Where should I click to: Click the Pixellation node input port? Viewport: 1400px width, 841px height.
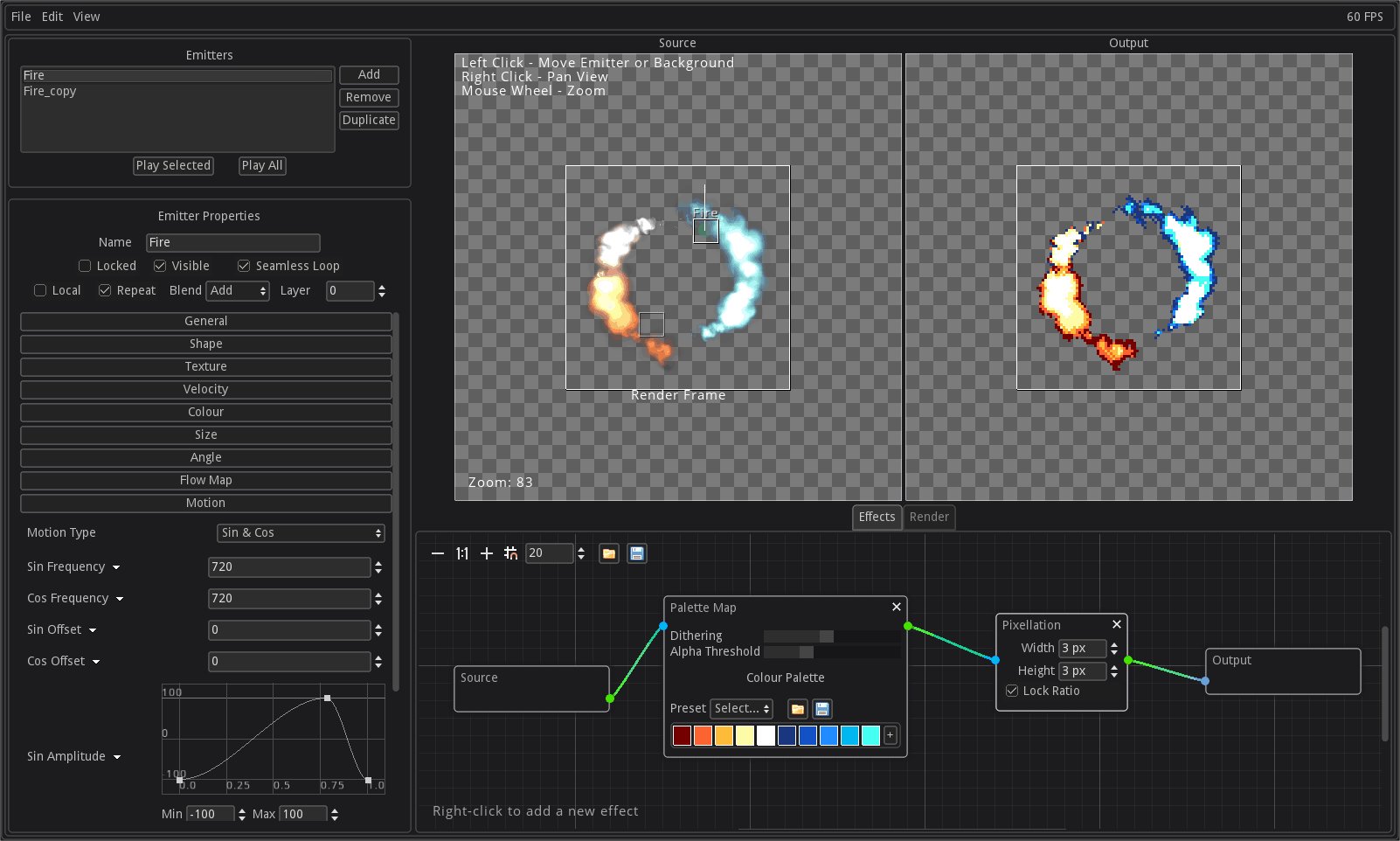[995, 660]
